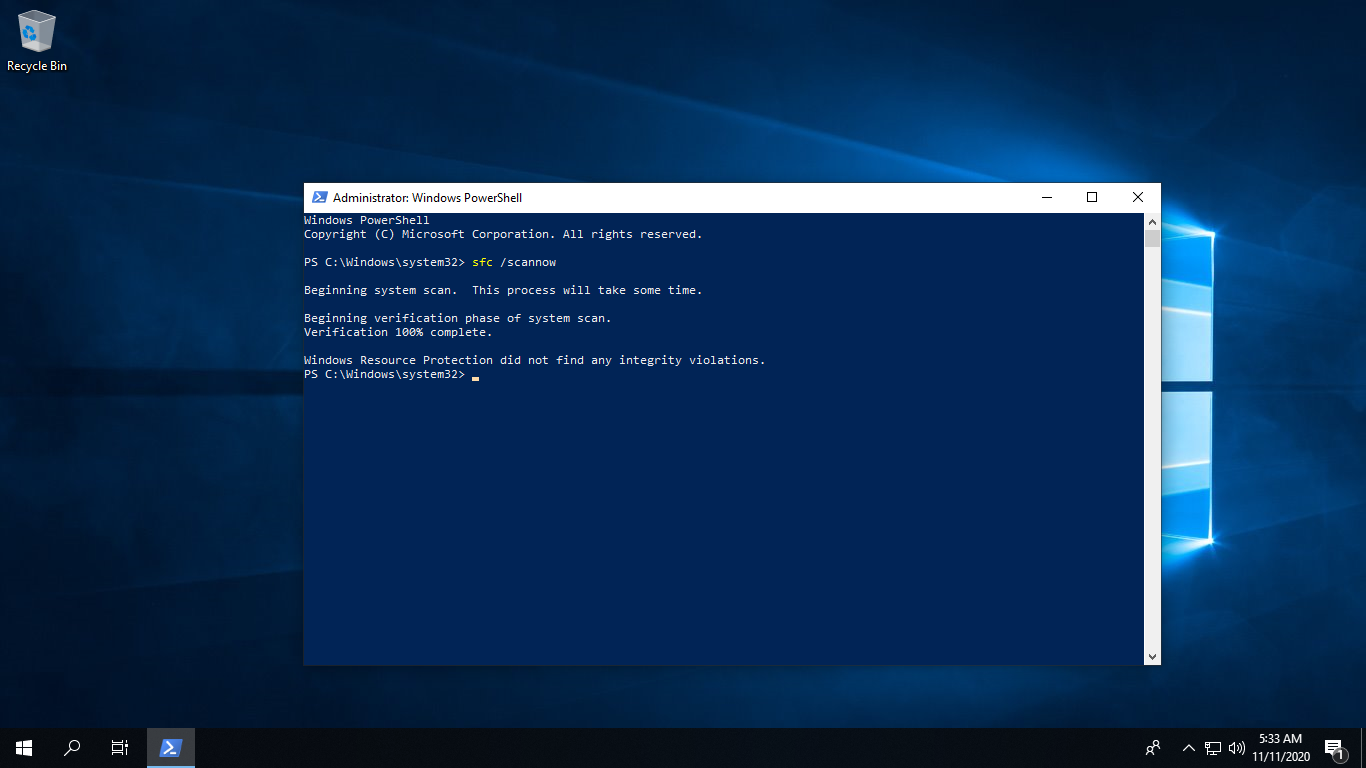
Task: Click the PowerShell scrollbar down arrow
Action: 1152,657
